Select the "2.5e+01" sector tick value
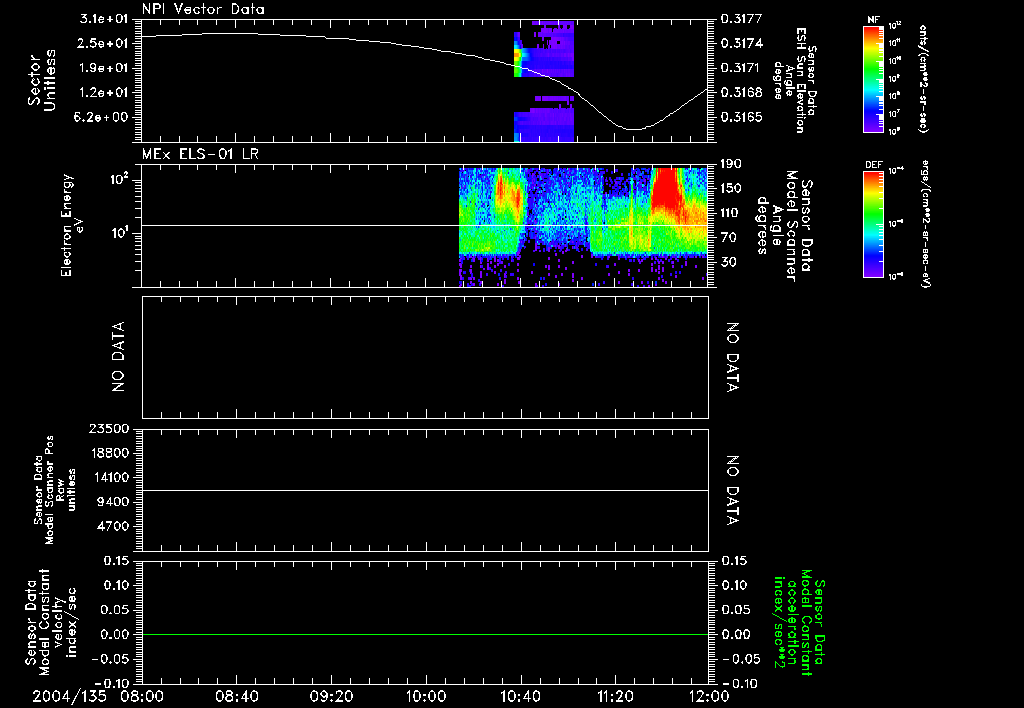The height and width of the screenshot is (708, 1024). (104, 43)
